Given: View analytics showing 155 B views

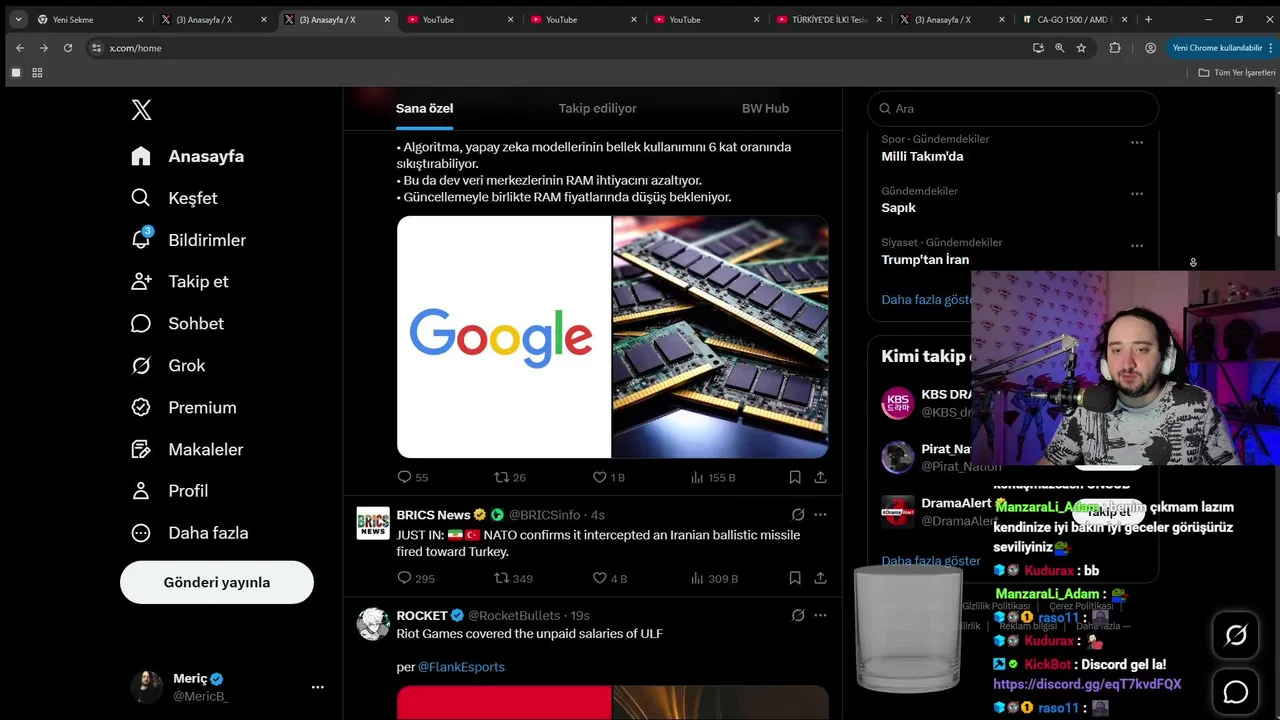Looking at the screenshot, I should point(713,477).
